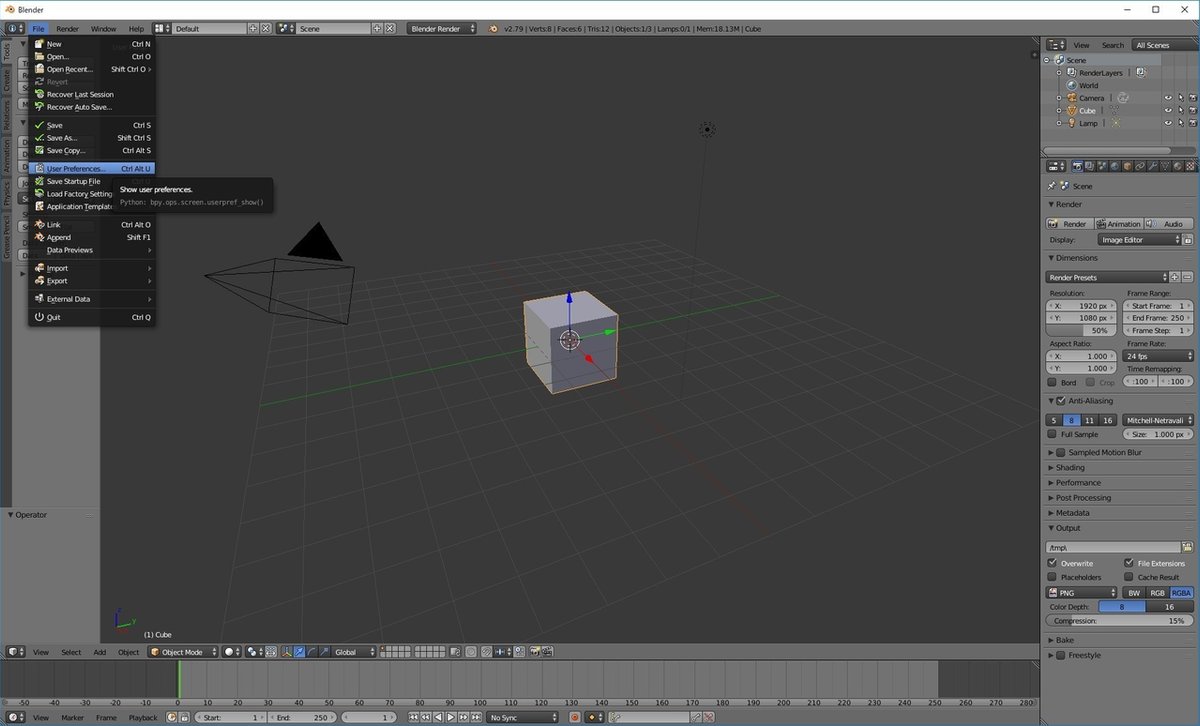Toggle the 3D manipulator widget icon
The width and height of the screenshot is (1200, 726).
[x=287, y=652]
